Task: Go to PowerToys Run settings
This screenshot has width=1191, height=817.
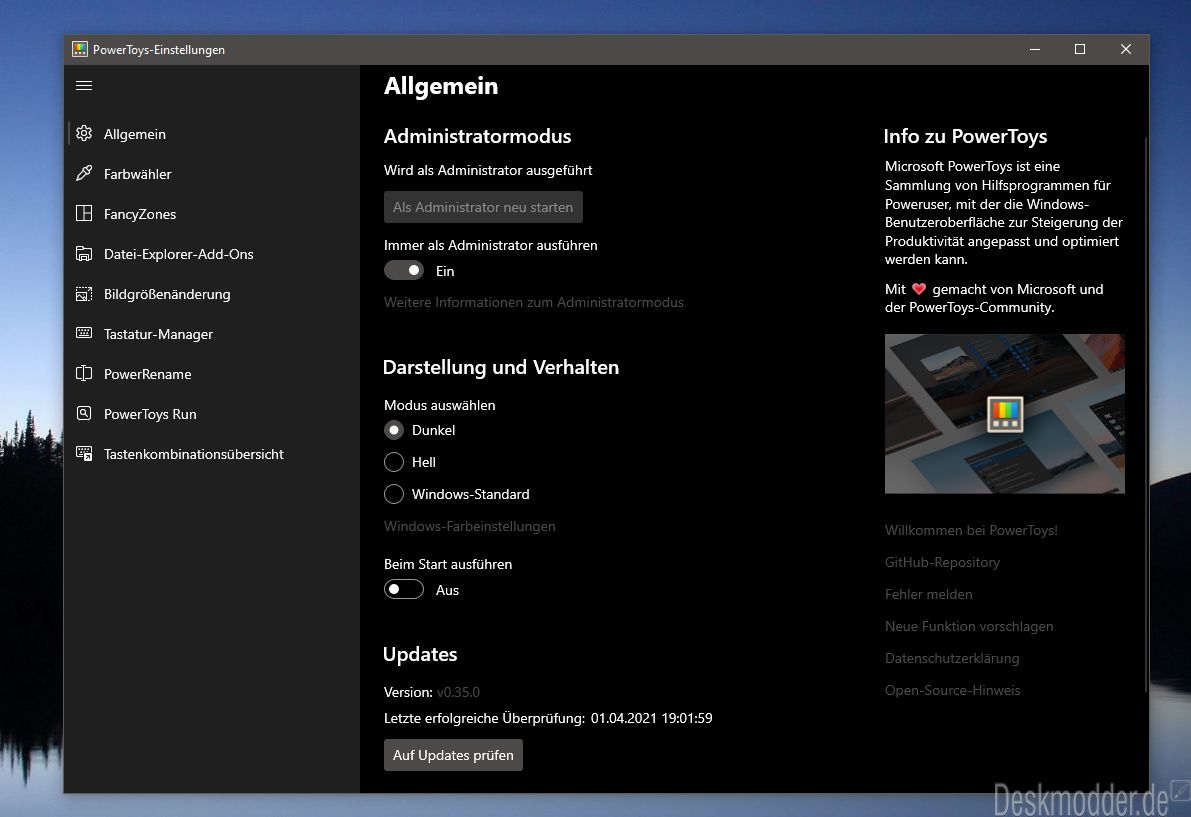Action: [213, 414]
